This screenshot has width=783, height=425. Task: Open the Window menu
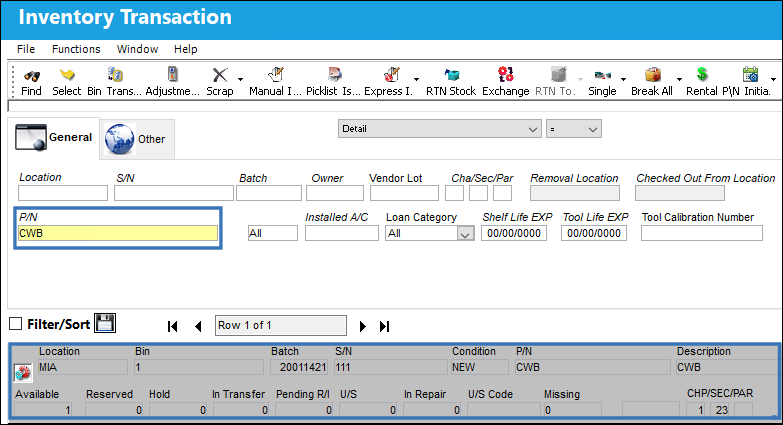(x=137, y=49)
